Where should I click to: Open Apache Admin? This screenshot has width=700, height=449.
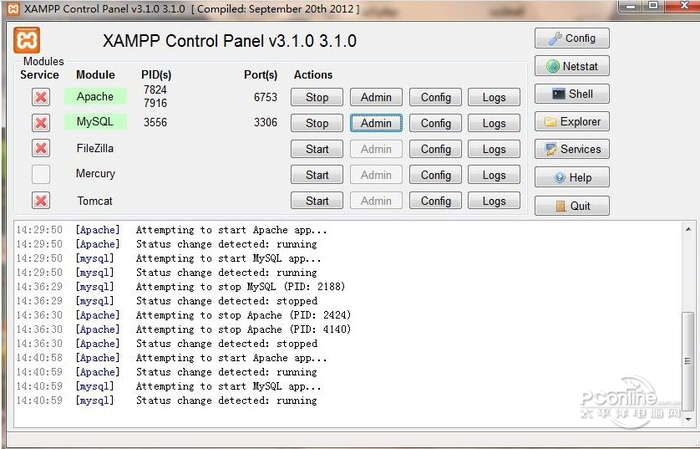pyautogui.click(x=376, y=97)
